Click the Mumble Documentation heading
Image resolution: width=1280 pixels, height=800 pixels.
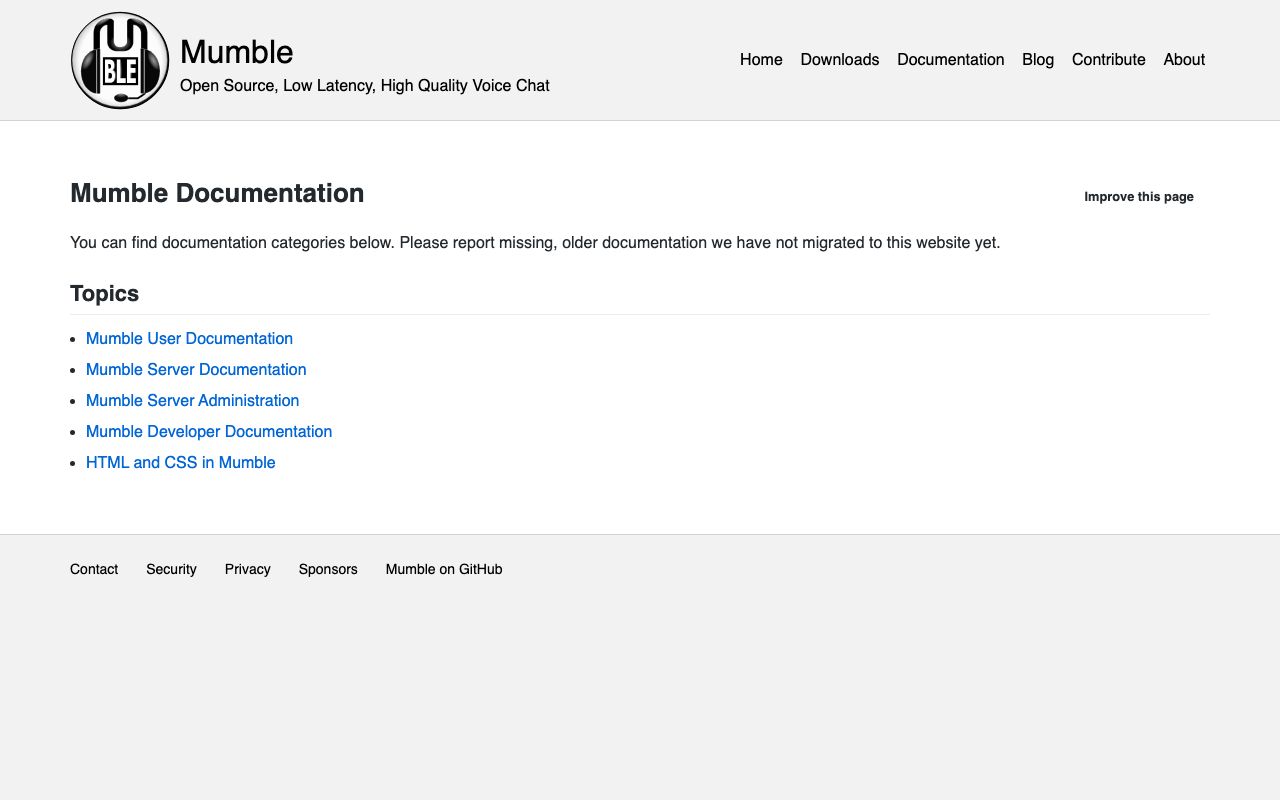tap(217, 193)
